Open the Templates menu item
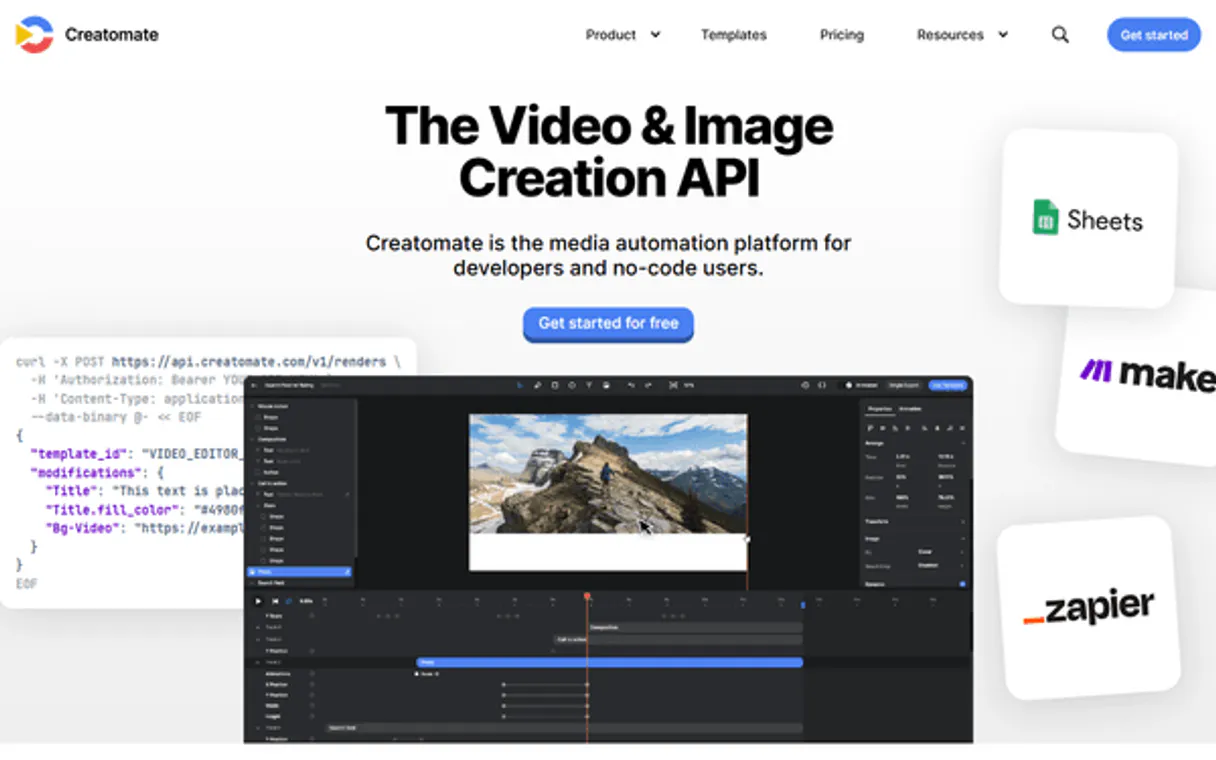1216x760 pixels. point(733,35)
